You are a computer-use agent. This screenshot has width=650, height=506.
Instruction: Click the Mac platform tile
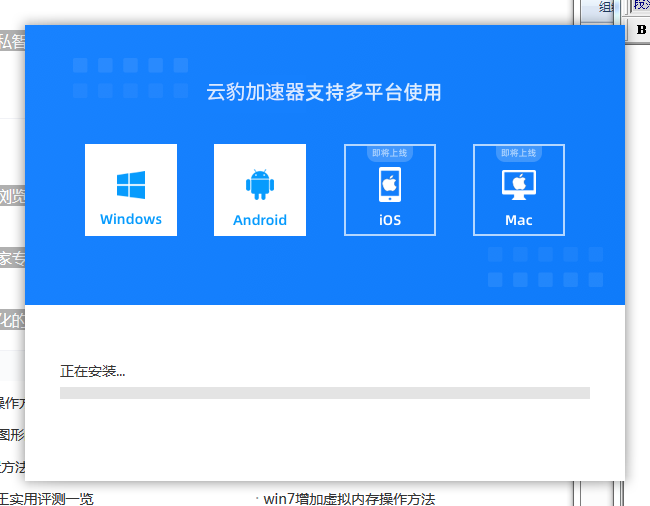coord(519,190)
